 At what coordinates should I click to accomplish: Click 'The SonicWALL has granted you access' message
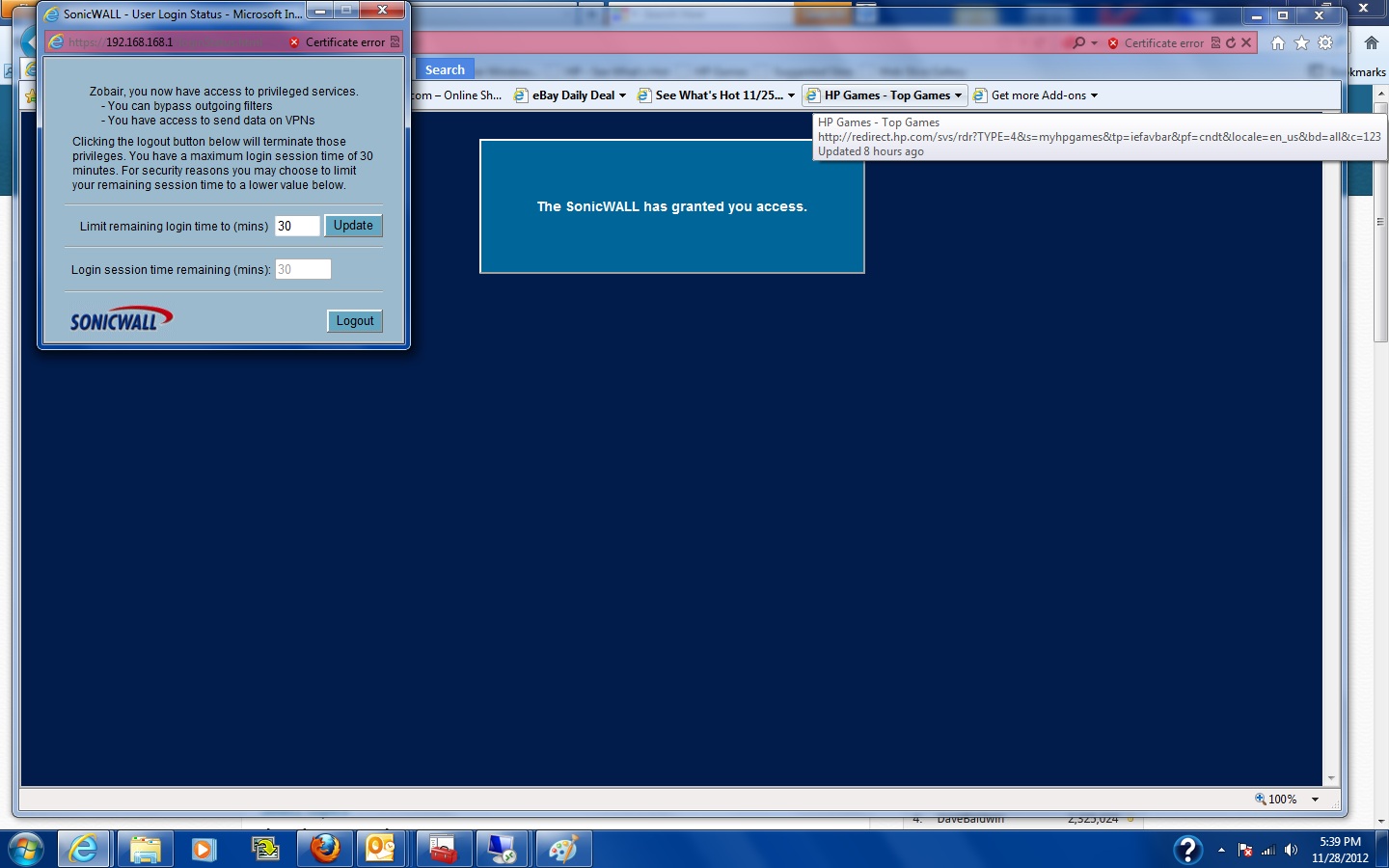pos(672,206)
